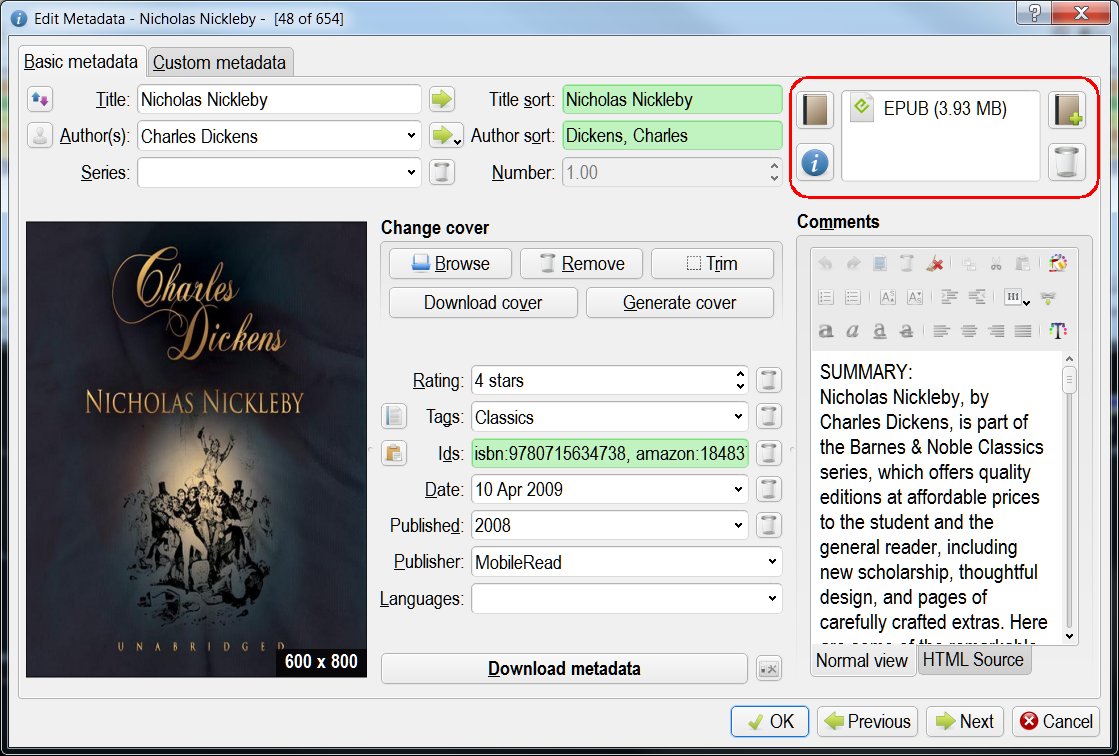The image size is (1119, 756).
Task: Undo in comments editor toolbar
Action: pos(826,263)
